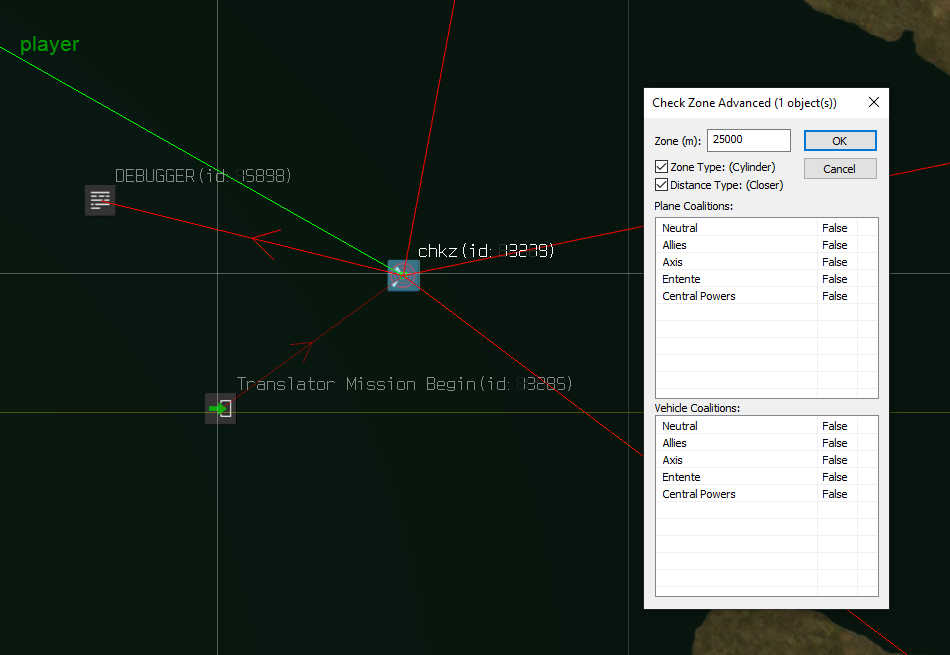Select Entente row in Plane Coalitions

pos(766,279)
